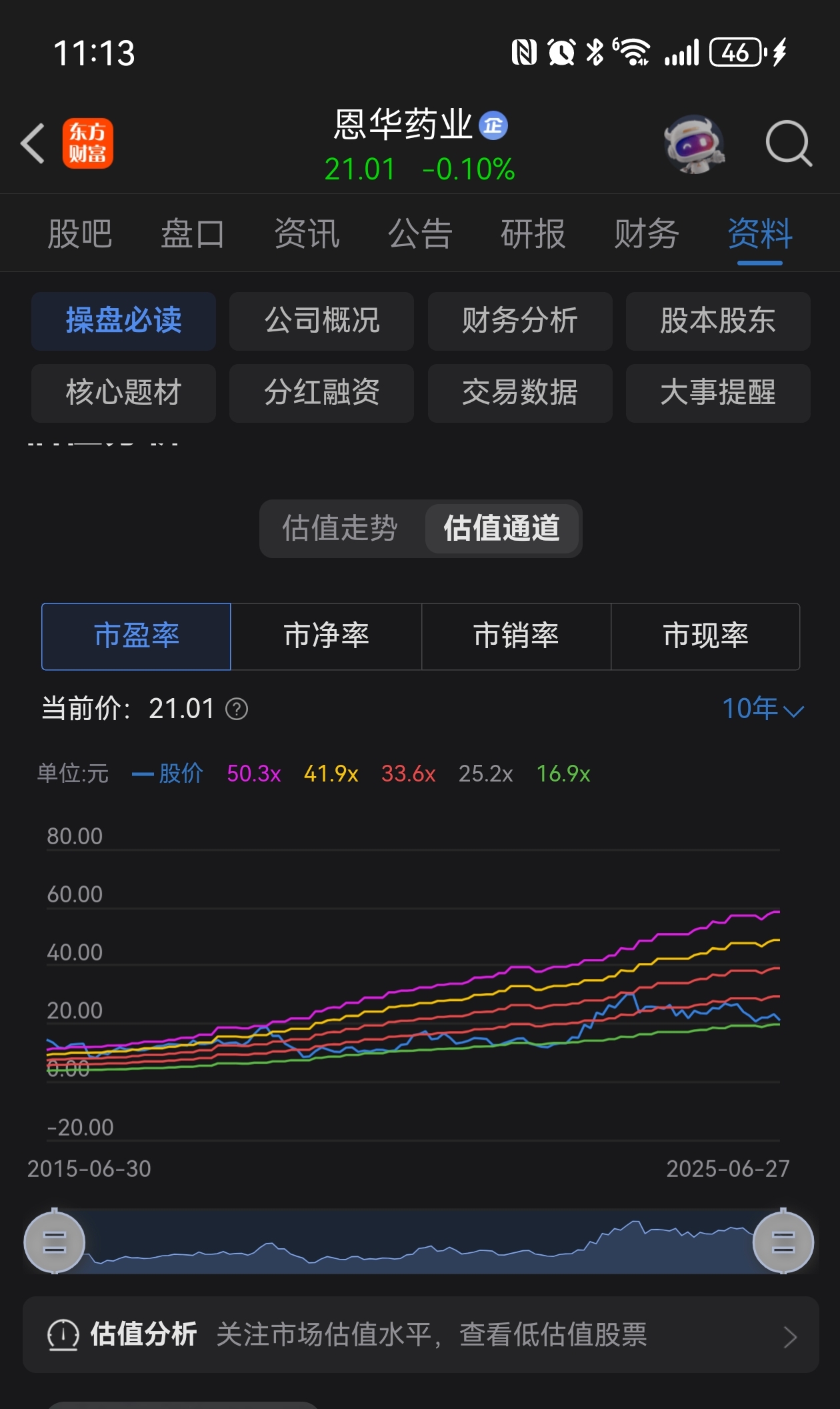Switch to 估值走势 view
Image resolution: width=840 pixels, height=1409 pixels.
coord(340,528)
